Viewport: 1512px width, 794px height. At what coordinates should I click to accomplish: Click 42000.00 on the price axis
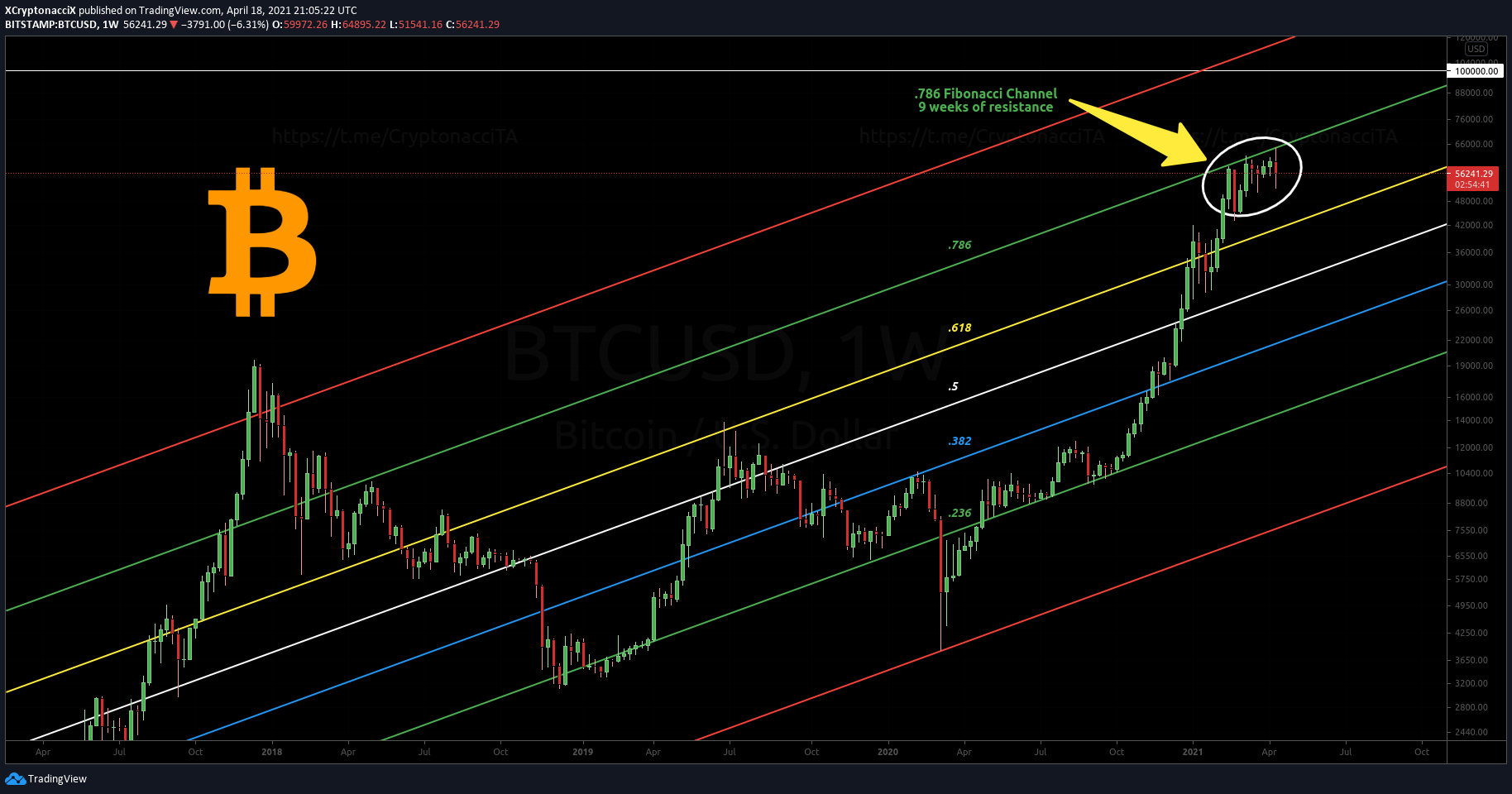[x=1474, y=225]
